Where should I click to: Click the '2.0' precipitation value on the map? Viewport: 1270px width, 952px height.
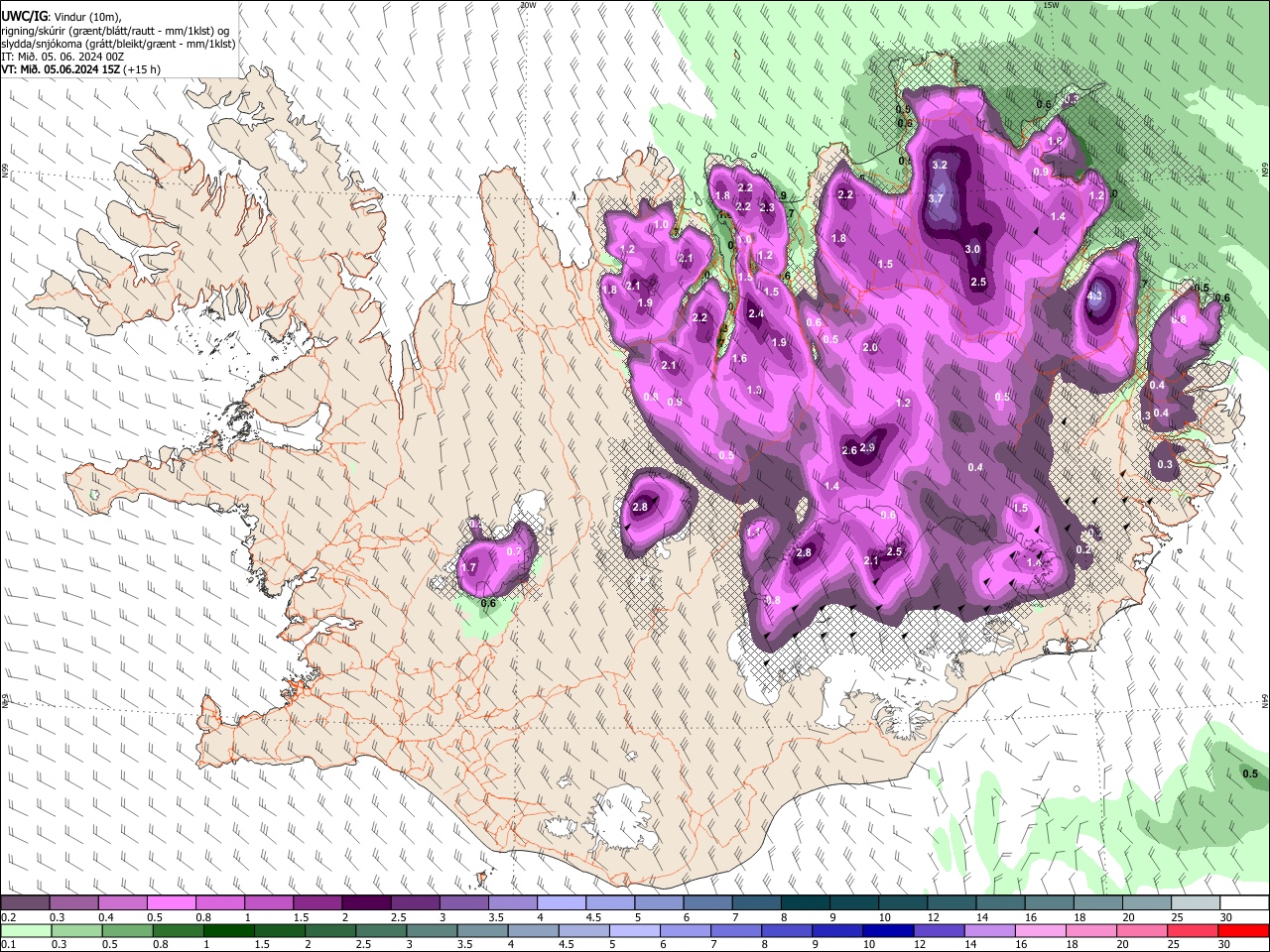pyautogui.click(x=870, y=348)
